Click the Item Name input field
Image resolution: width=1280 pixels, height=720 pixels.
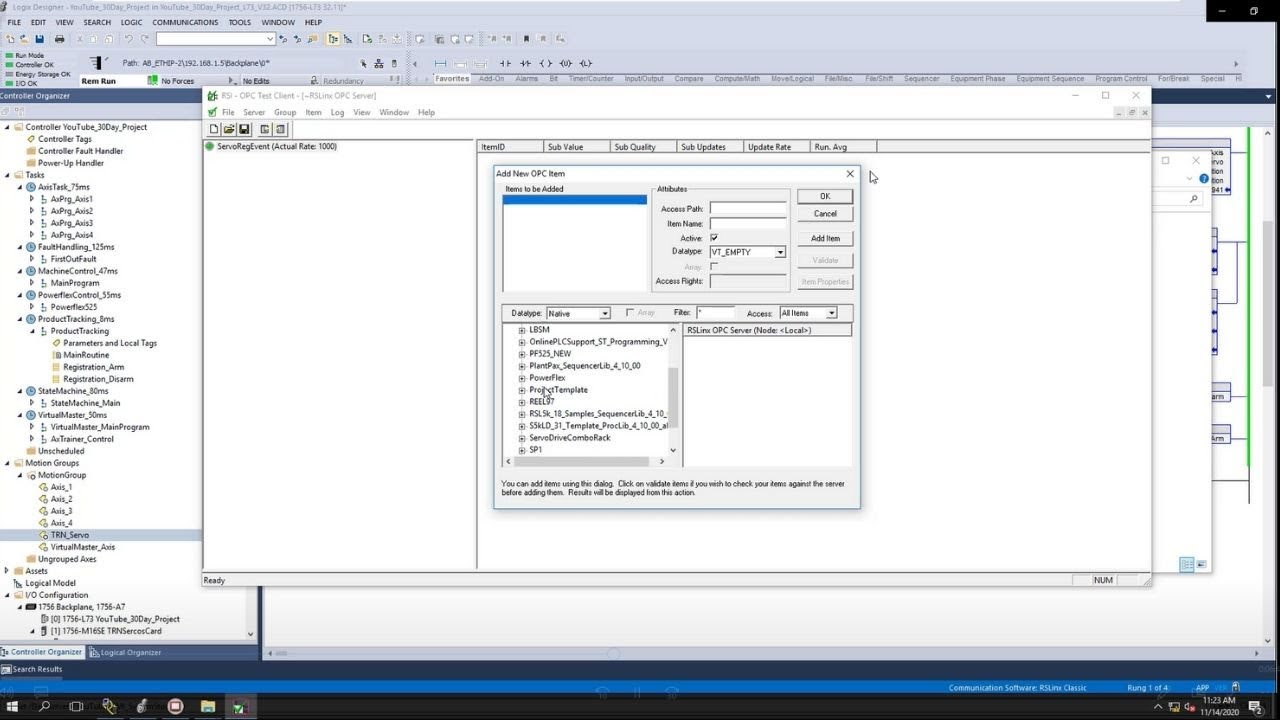(x=748, y=223)
